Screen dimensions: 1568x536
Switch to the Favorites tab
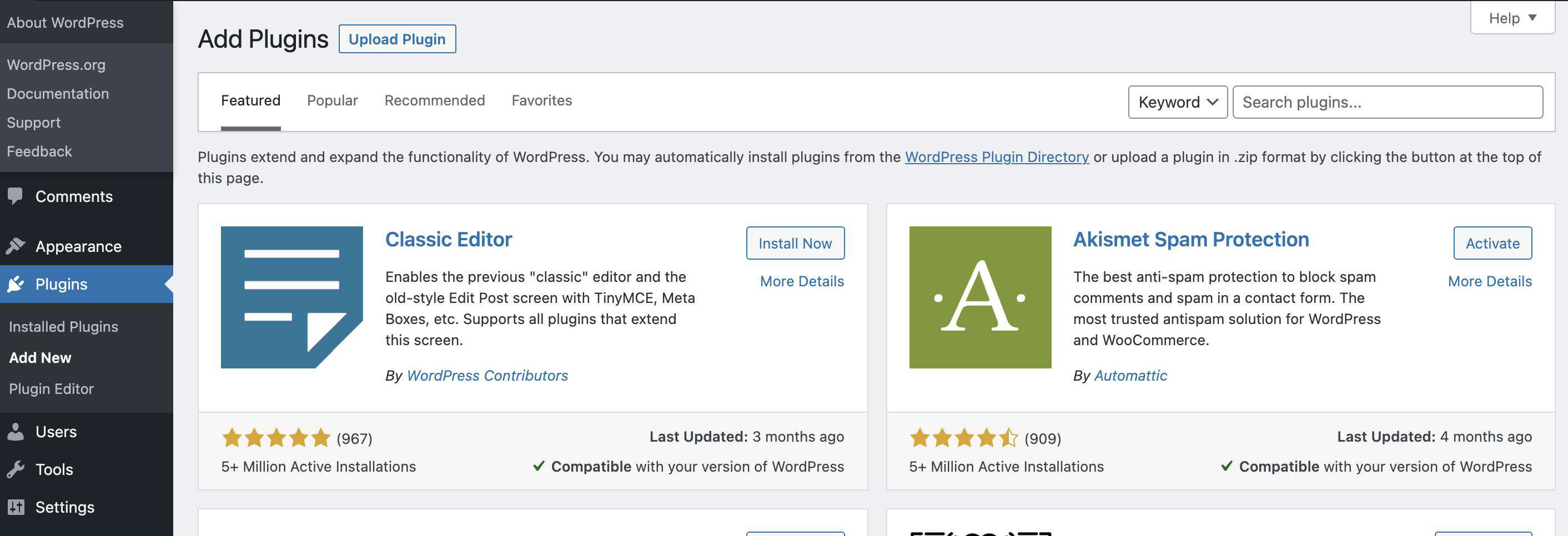[x=542, y=100]
